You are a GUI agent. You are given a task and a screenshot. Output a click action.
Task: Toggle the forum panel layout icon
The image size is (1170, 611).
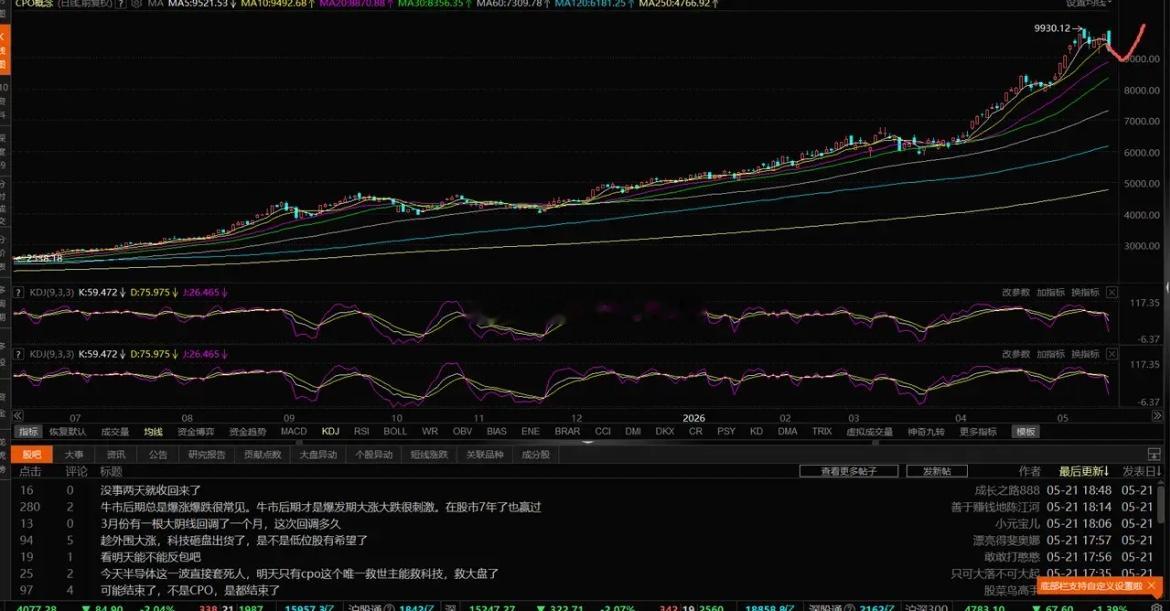1154,454
